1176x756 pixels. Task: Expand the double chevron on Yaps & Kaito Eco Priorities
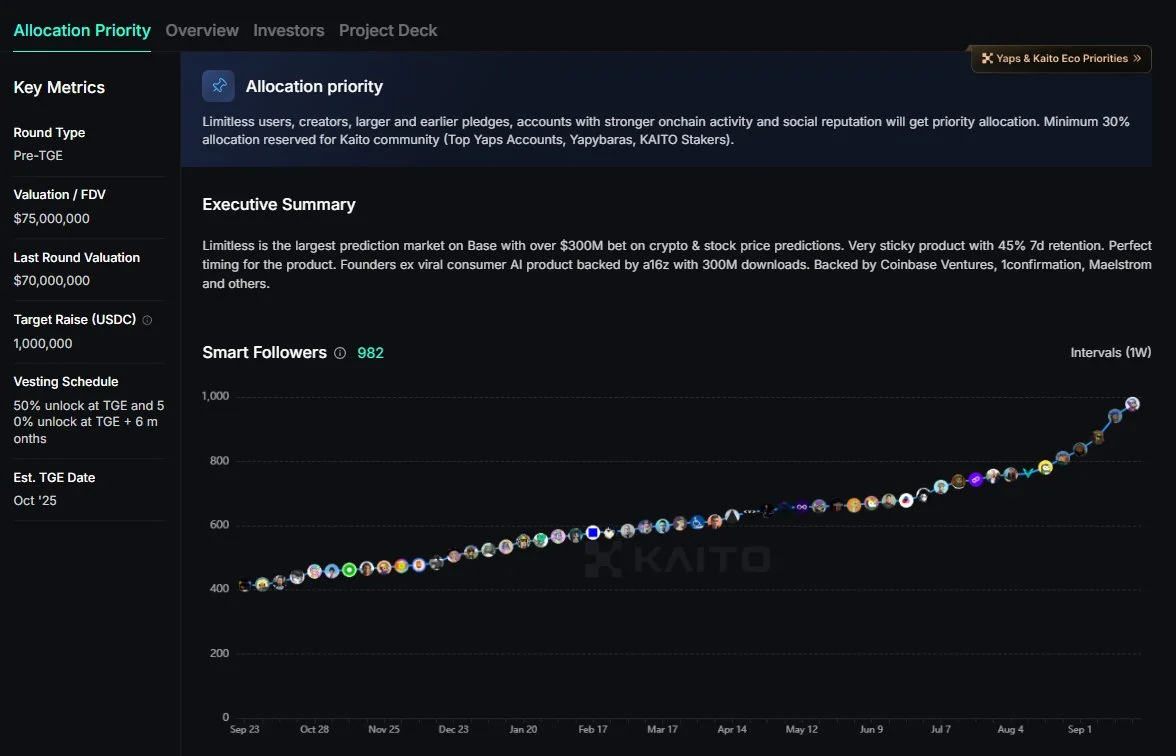pos(1137,59)
